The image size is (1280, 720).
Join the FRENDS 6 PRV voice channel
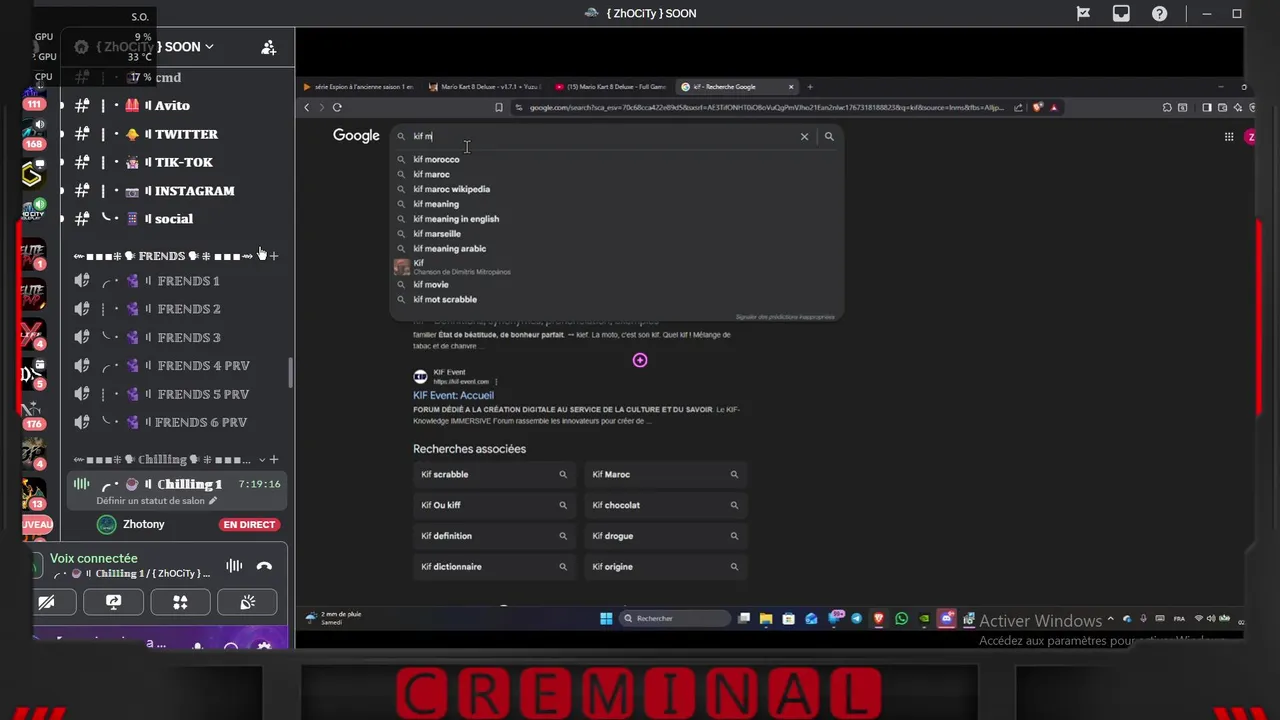click(x=175, y=422)
